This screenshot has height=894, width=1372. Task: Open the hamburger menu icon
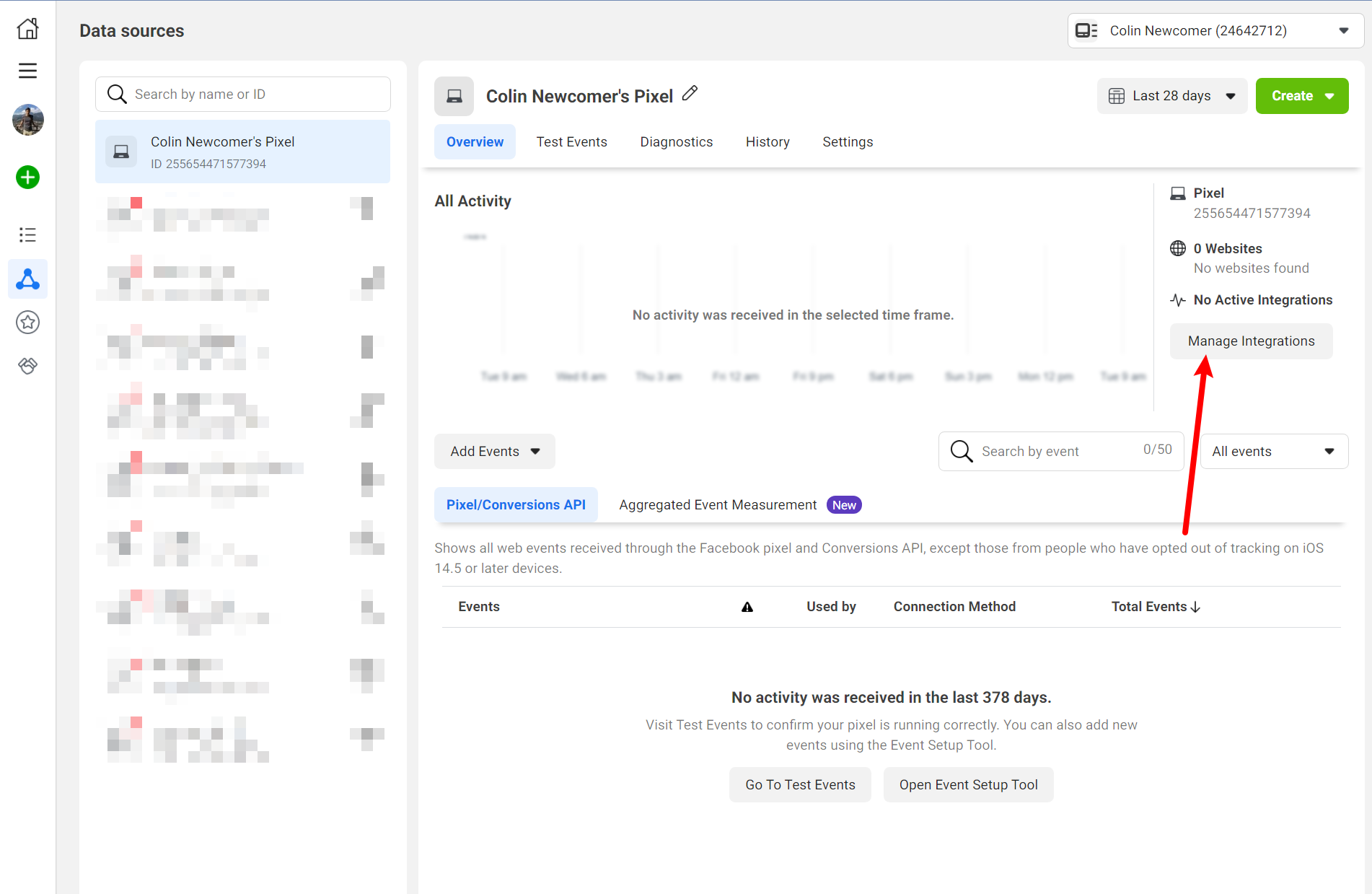tap(27, 71)
